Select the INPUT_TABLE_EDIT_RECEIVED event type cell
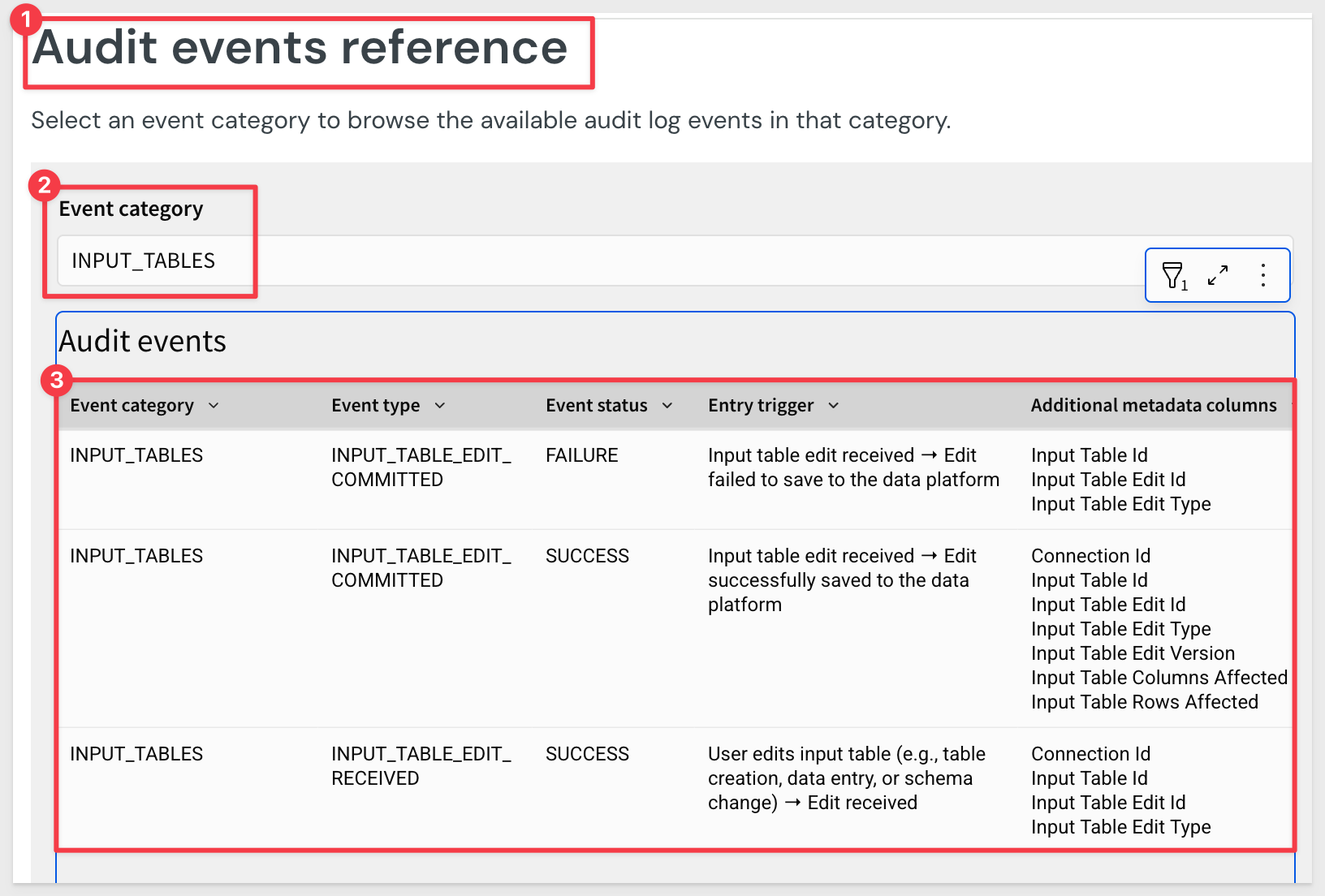Screen dimensions: 1325x896 point(421,766)
